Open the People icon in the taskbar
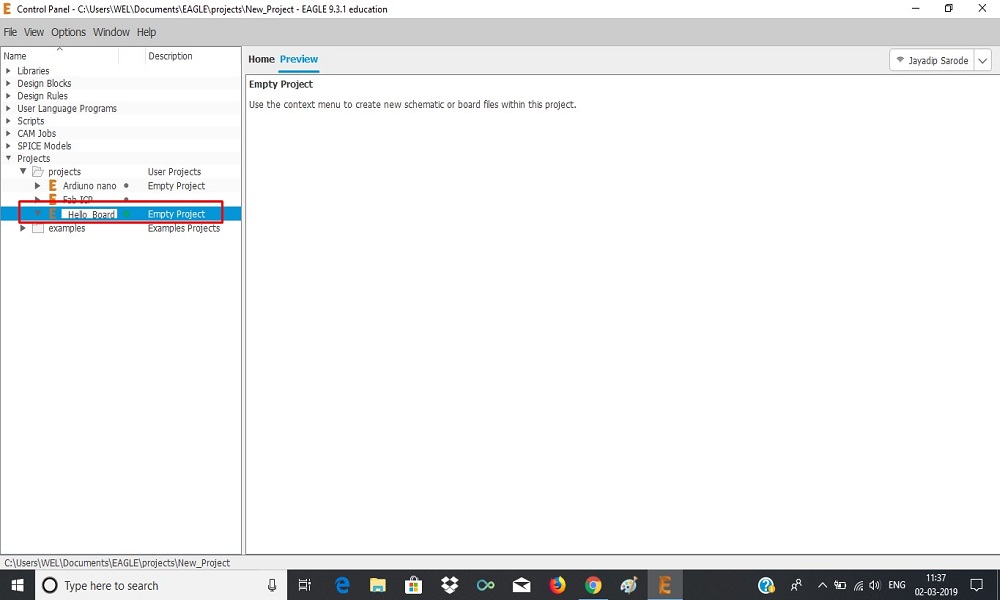Screen dimensions: 1000x600 [796, 585]
